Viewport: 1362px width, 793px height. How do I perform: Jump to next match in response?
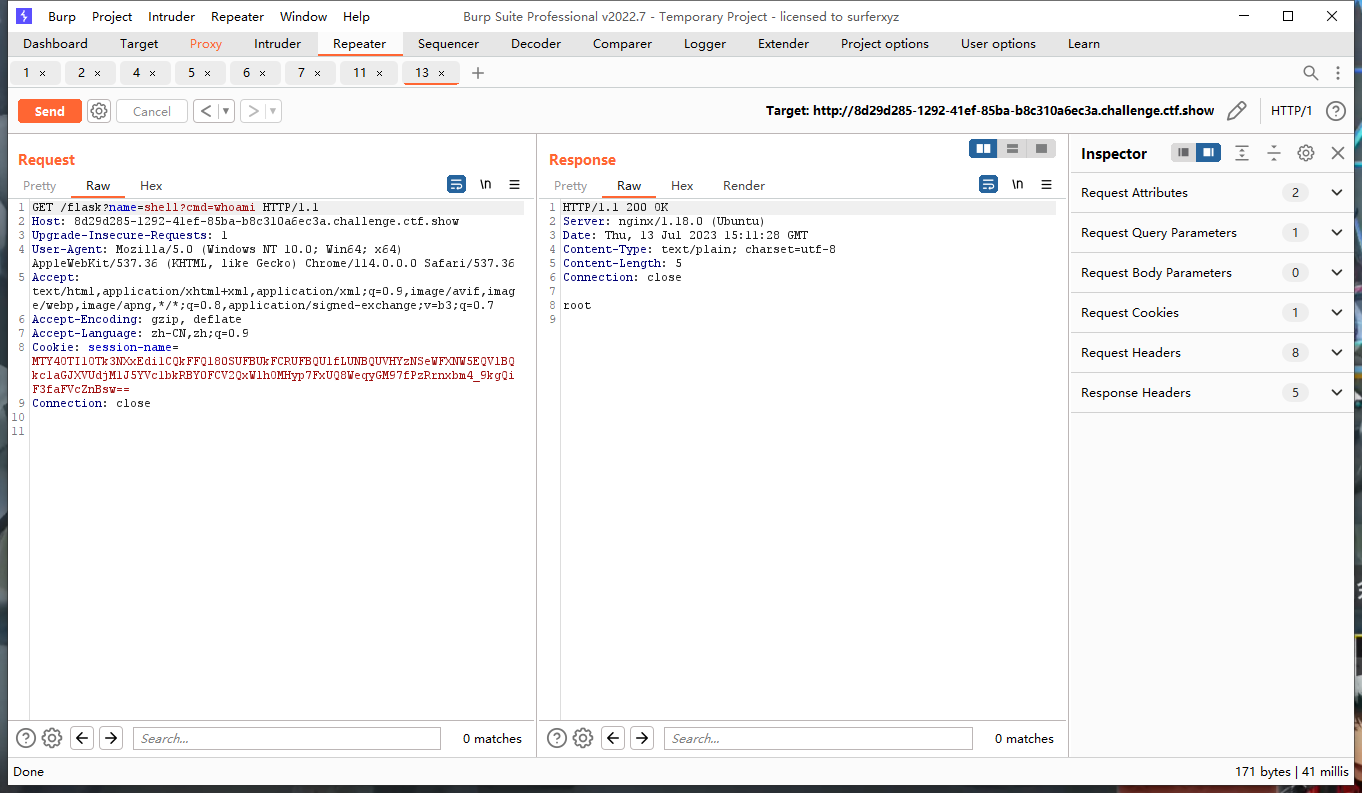pos(642,738)
